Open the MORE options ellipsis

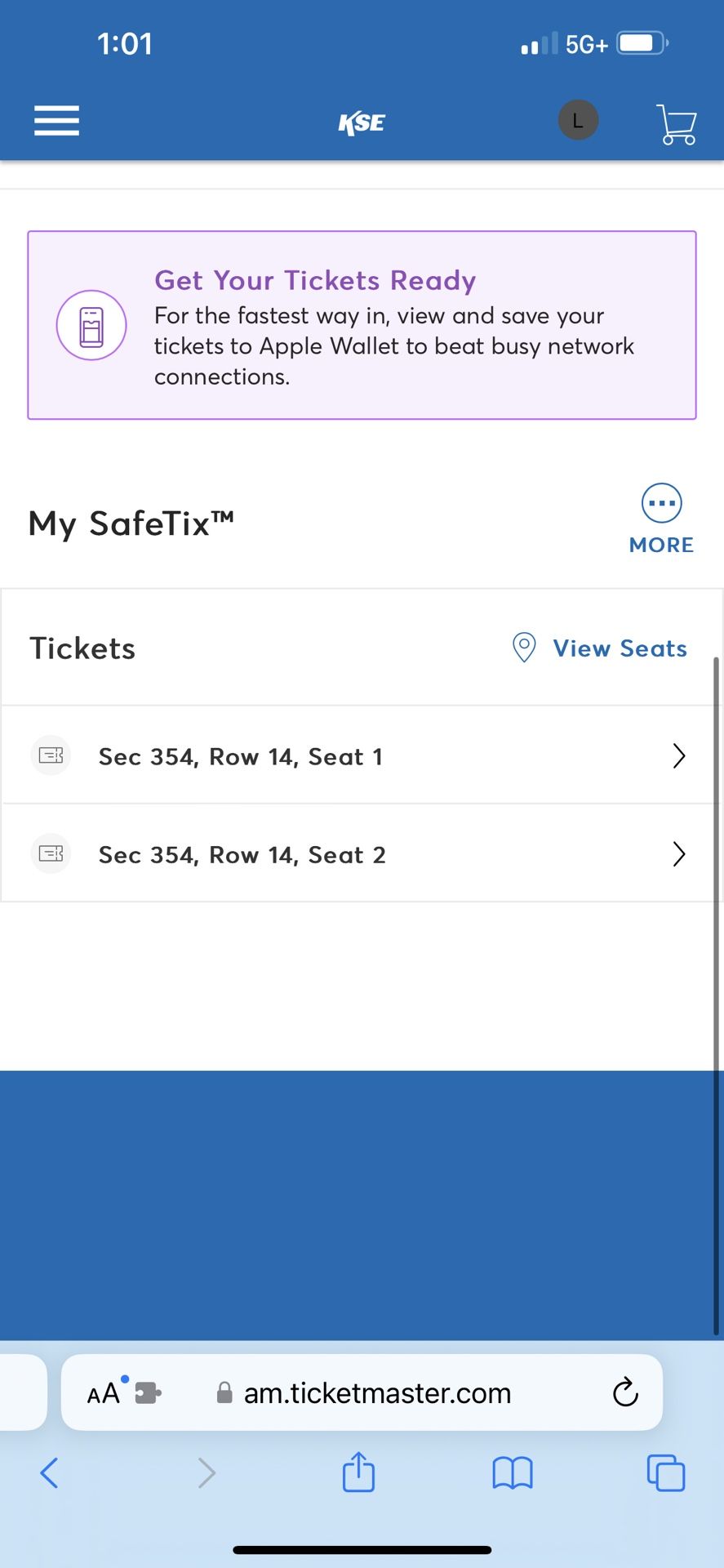(661, 503)
